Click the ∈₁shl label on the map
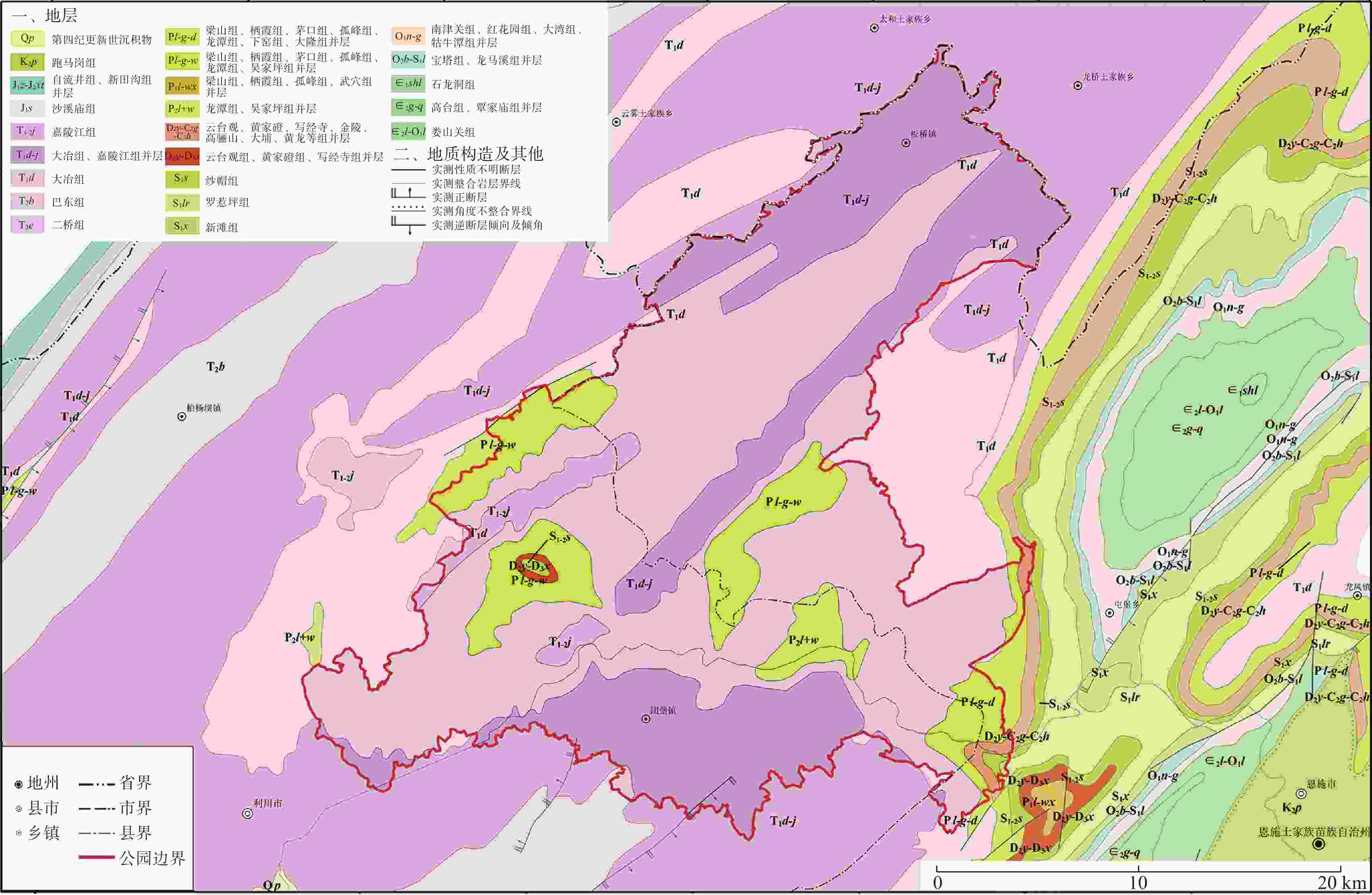Viewport: 1372px width, 895px height. coord(1242,390)
